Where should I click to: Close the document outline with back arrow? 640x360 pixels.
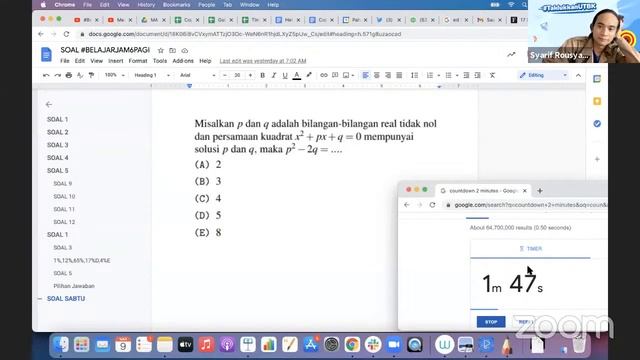click(x=49, y=104)
